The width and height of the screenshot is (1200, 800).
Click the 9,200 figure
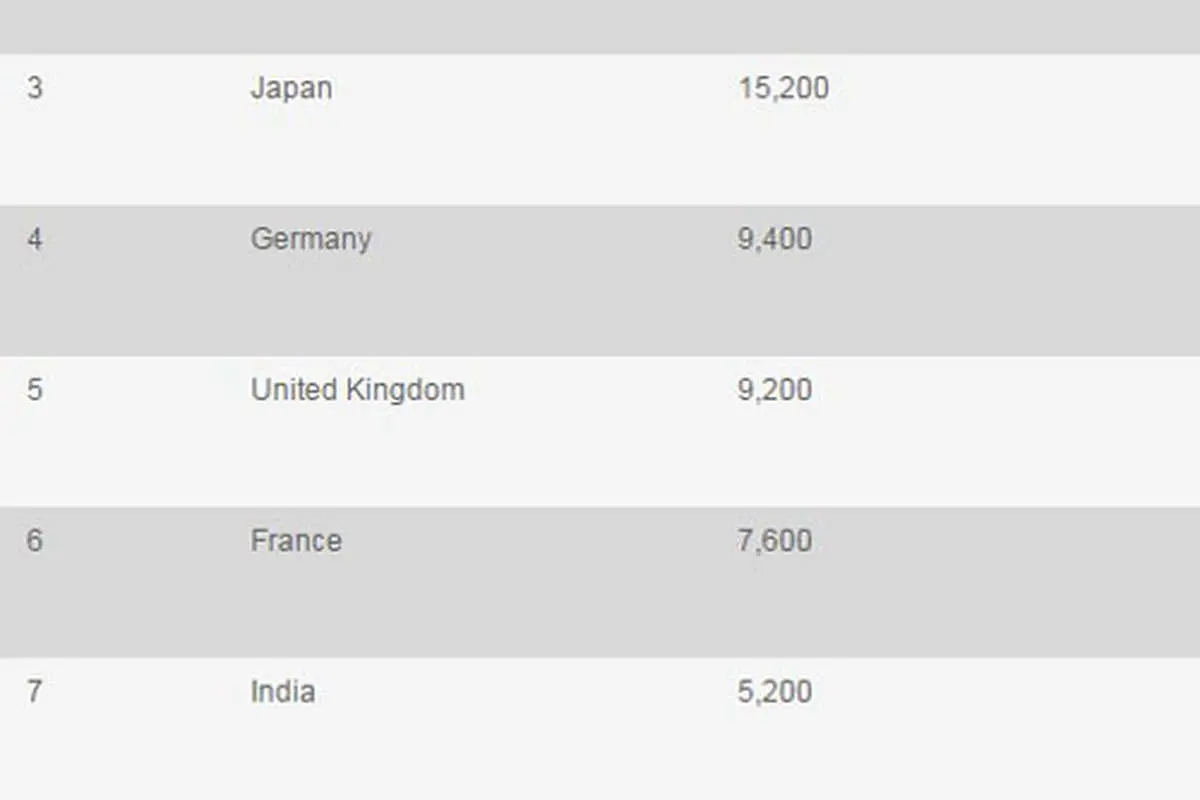[x=775, y=389]
